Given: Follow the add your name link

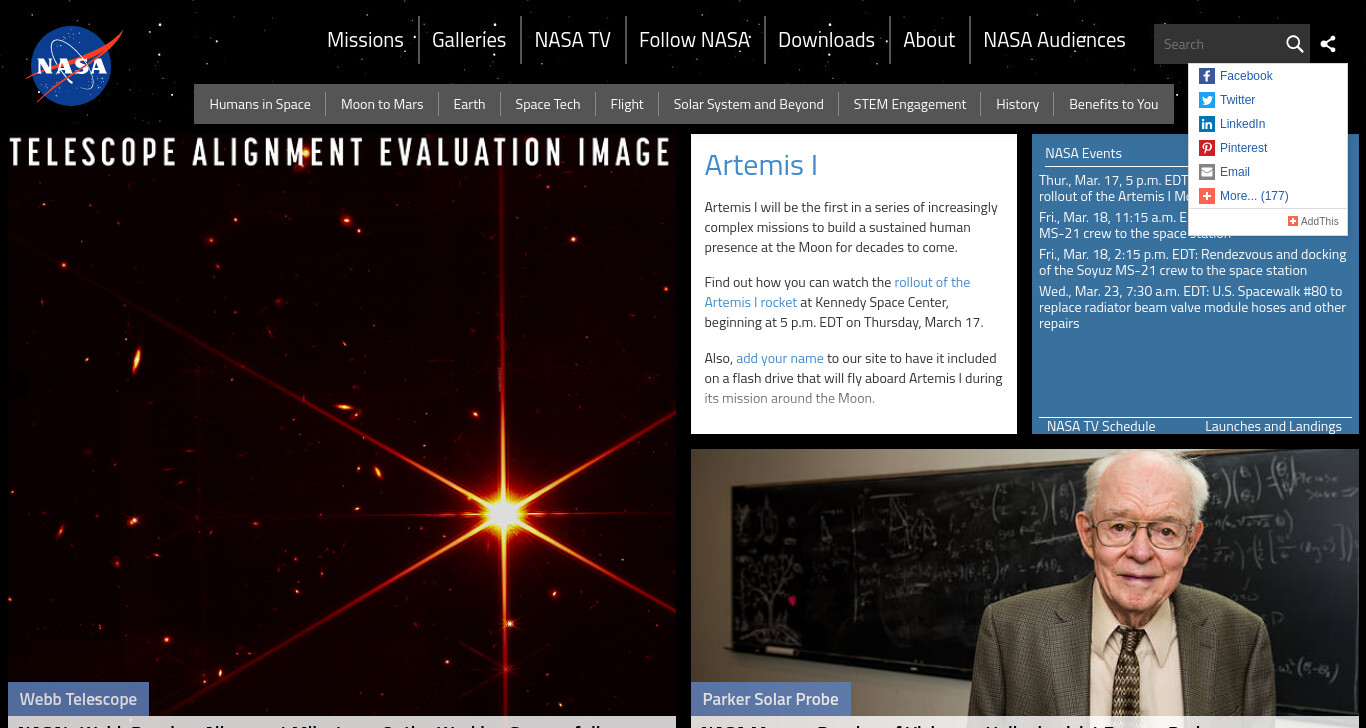Looking at the screenshot, I should coord(780,358).
